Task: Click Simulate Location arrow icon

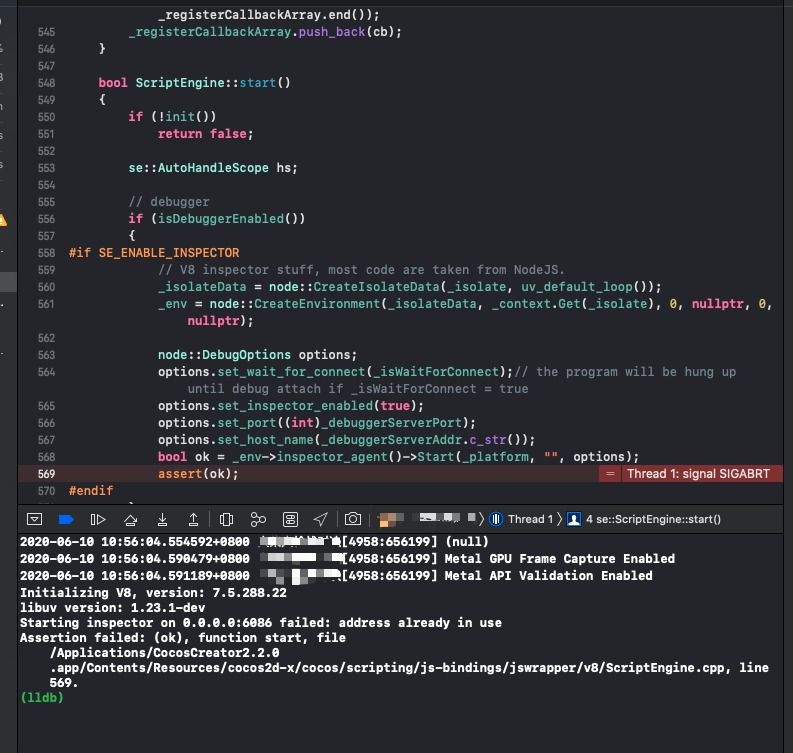Action: pos(321,519)
